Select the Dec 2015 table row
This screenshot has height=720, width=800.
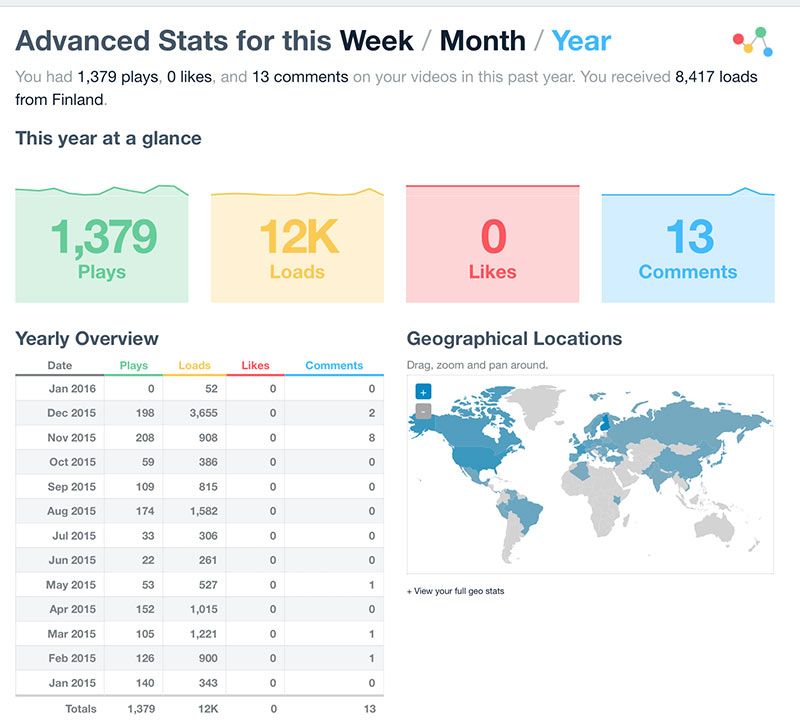click(x=200, y=412)
